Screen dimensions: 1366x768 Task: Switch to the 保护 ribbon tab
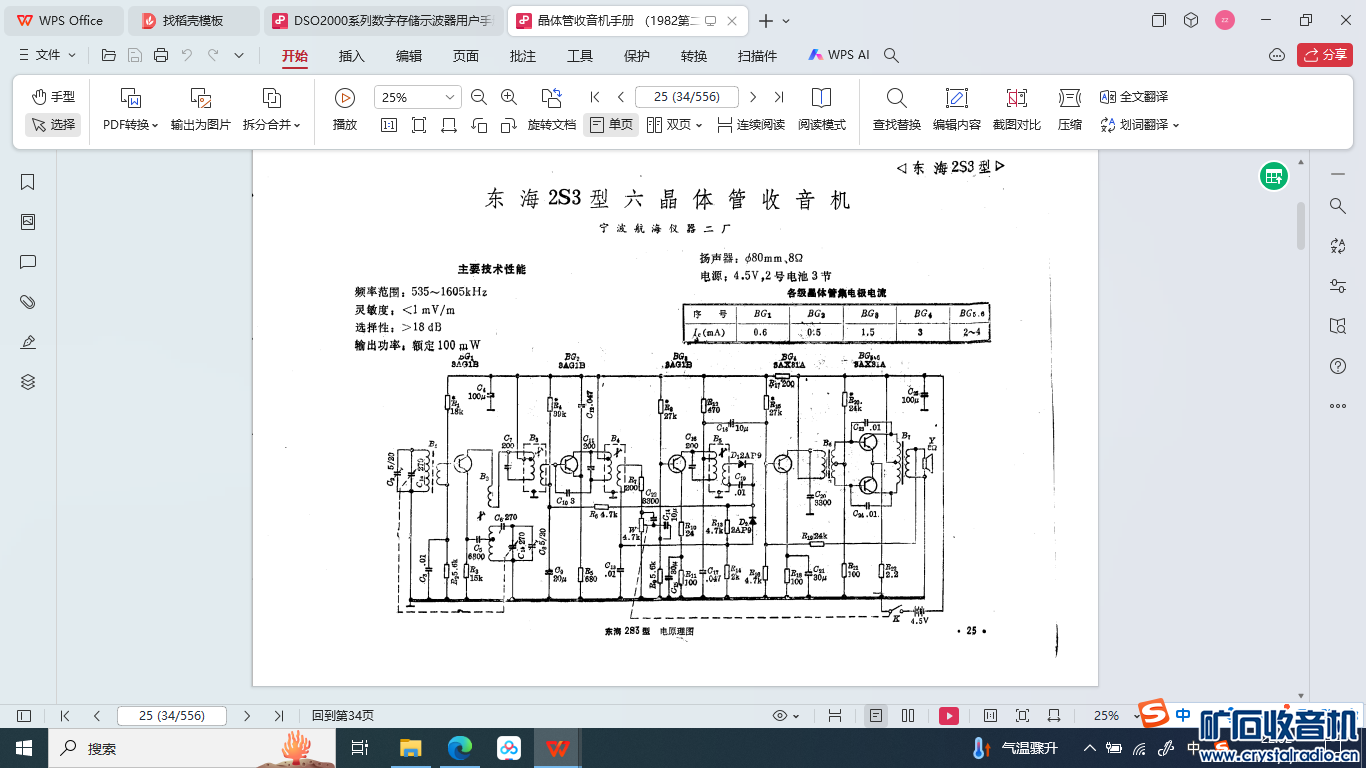pos(637,56)
